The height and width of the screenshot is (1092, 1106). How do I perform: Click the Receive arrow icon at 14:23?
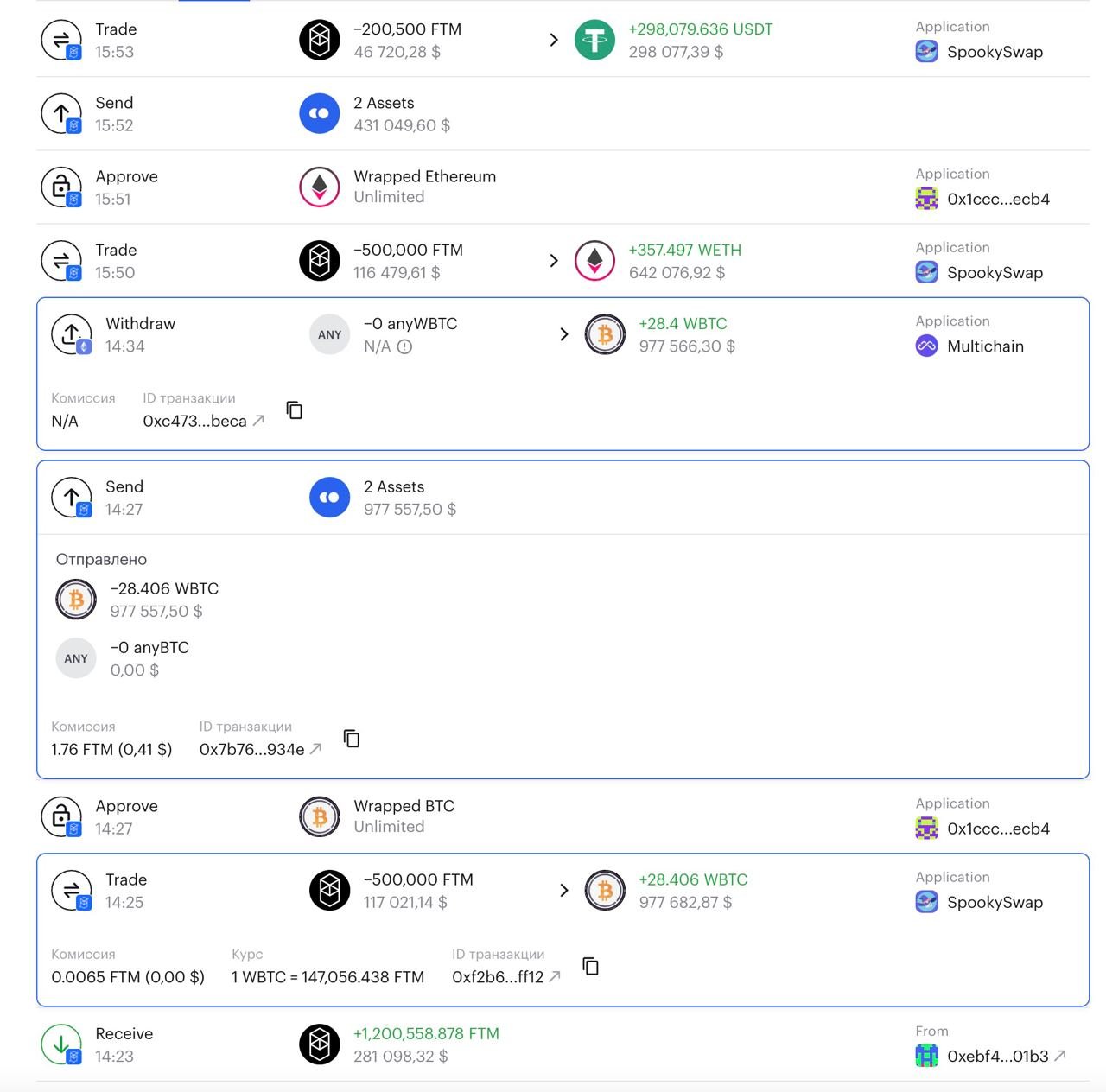click(x=61, y=1044)
